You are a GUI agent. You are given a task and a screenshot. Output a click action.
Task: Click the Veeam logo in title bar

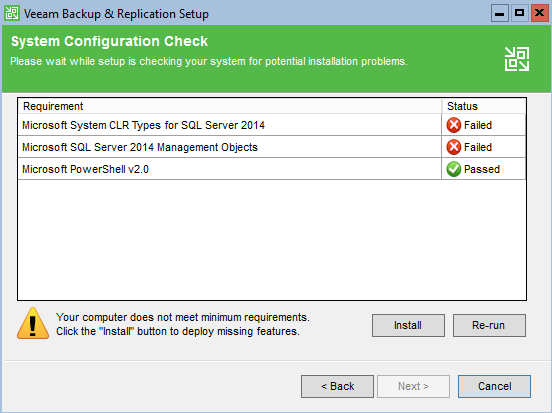click(x=12, y=13)
